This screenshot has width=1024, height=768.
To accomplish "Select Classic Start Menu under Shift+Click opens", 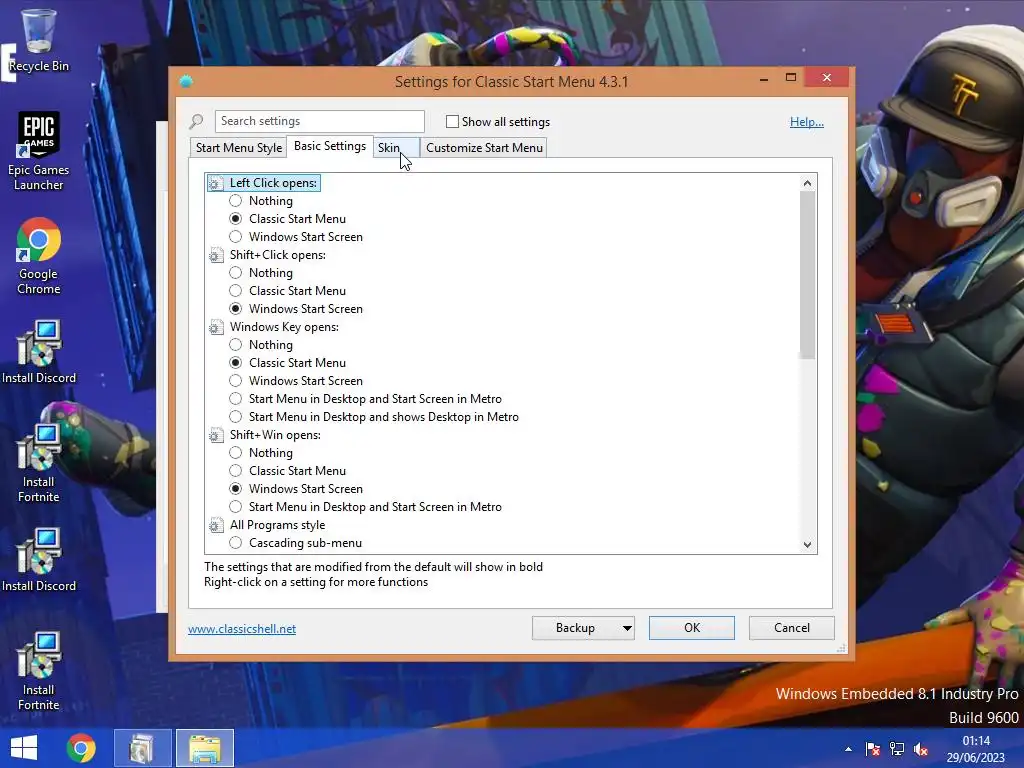I will click(236, 291).
